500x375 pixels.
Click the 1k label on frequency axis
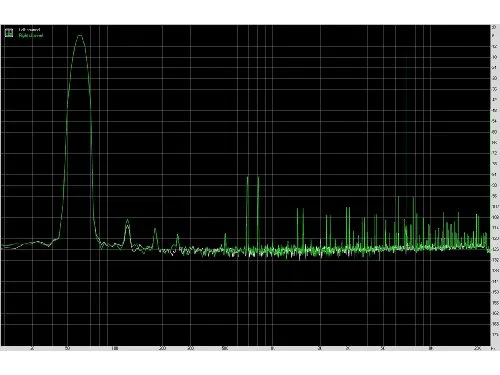tap(272, 348)
